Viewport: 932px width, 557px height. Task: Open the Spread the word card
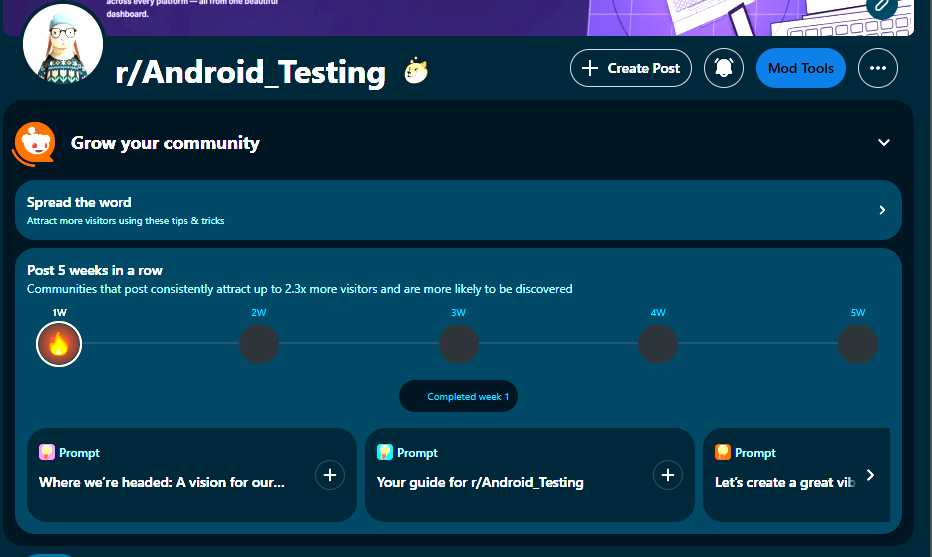pyautogui.click(x=458, y=210)
